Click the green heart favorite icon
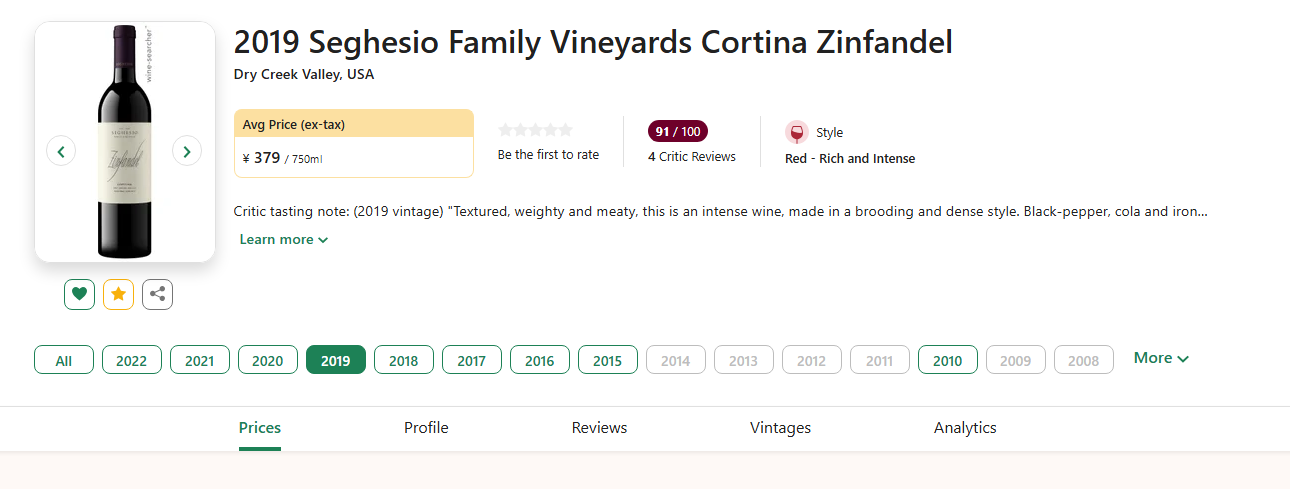The height and width of the screenshot is (489, 1290). pos(79,294)
